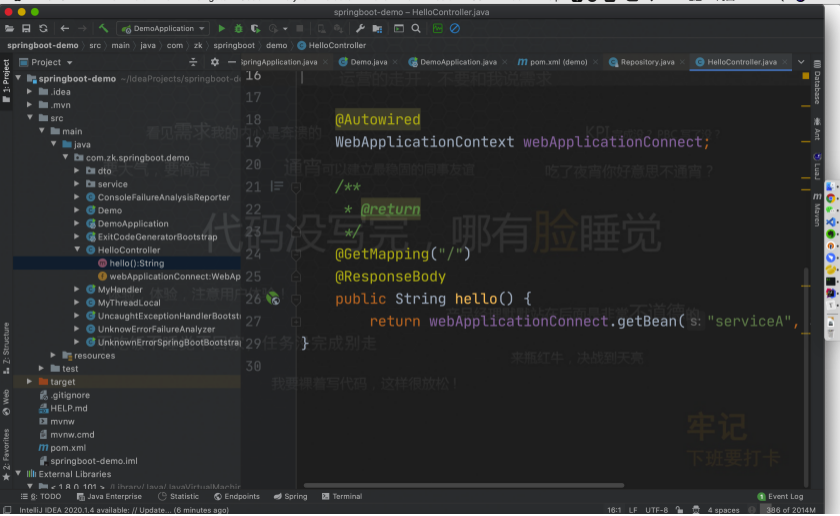The width and height of the screenshot is (840, 516).
Task: Hide the Project tool window minus icon
Action: click(x=231, y=62)
